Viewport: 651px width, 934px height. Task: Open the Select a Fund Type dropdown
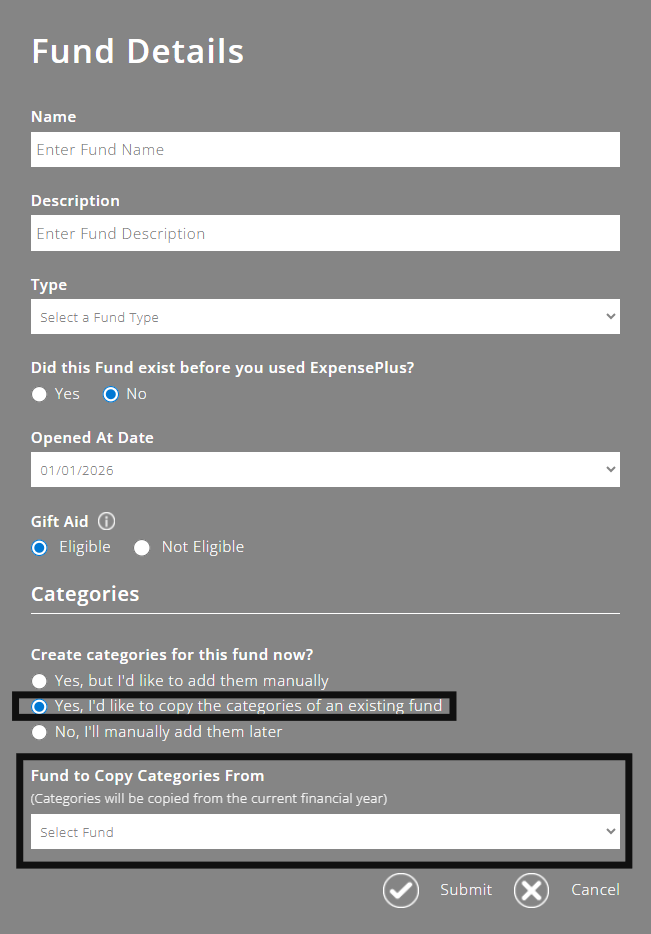(325, 316)
